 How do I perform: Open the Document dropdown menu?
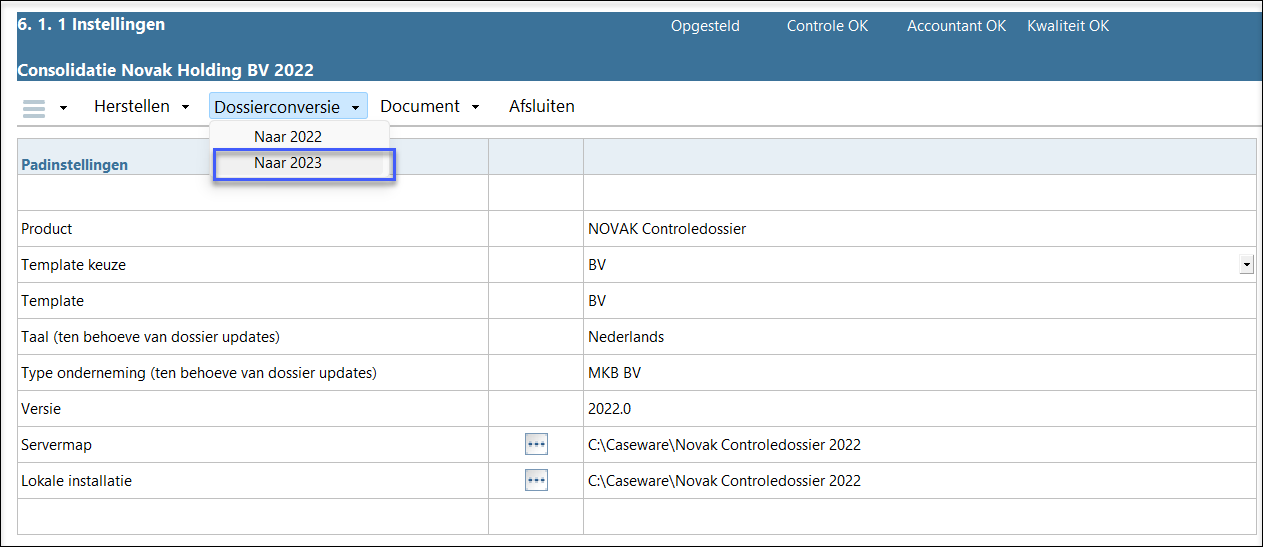[430, 106]
